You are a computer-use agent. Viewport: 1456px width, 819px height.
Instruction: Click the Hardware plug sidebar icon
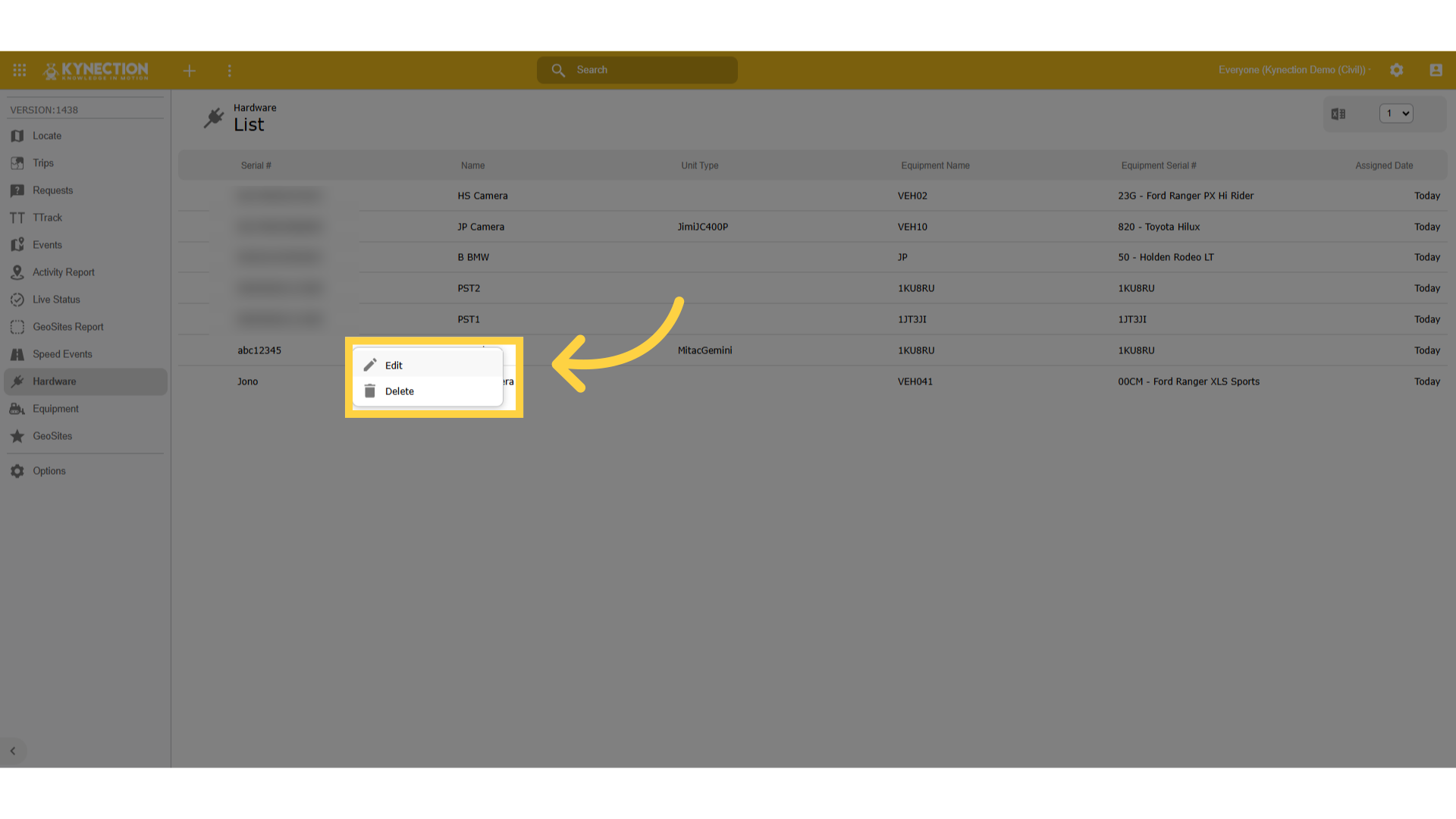(x=17, y=381)
